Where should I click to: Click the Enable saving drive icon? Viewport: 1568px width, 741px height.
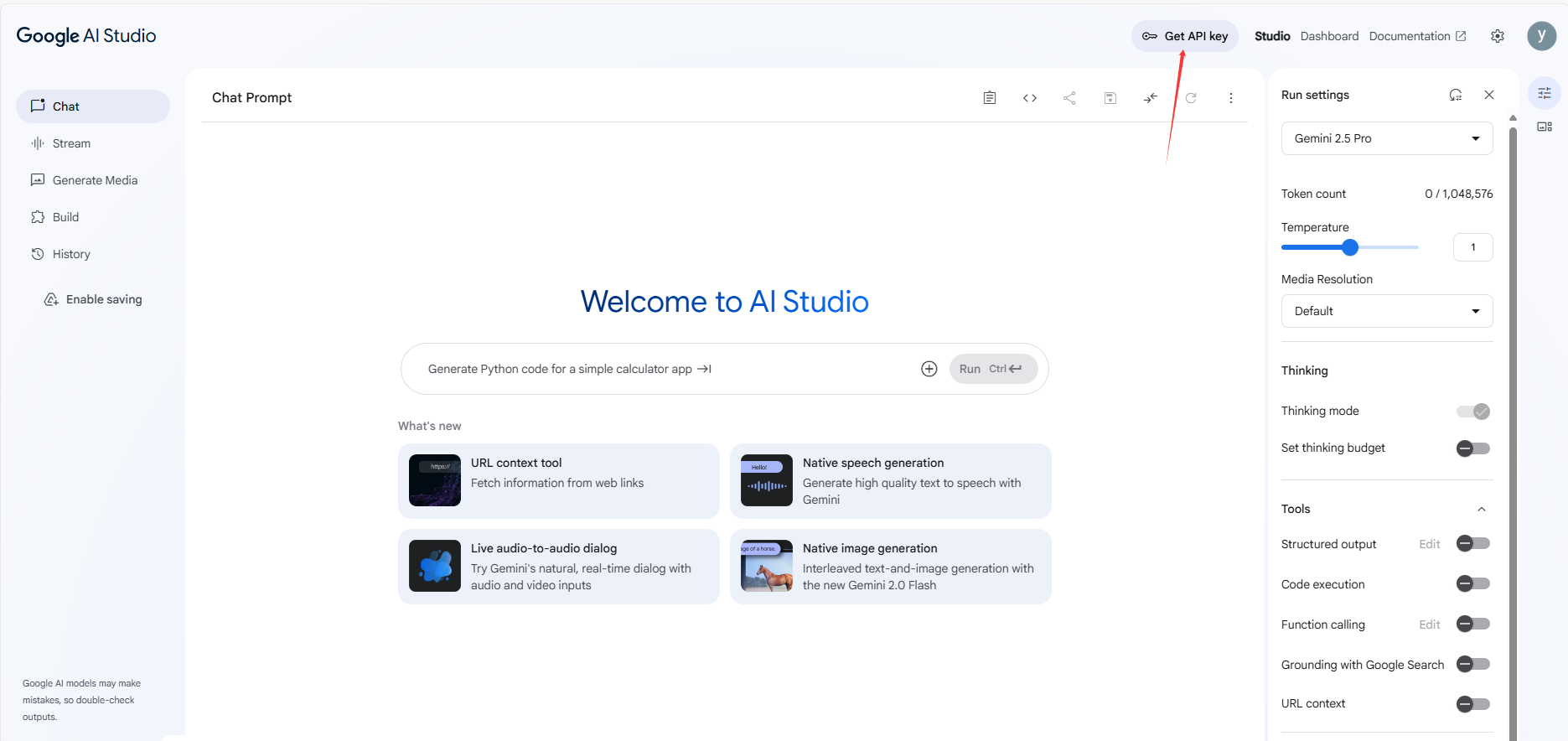coord(51,299)
